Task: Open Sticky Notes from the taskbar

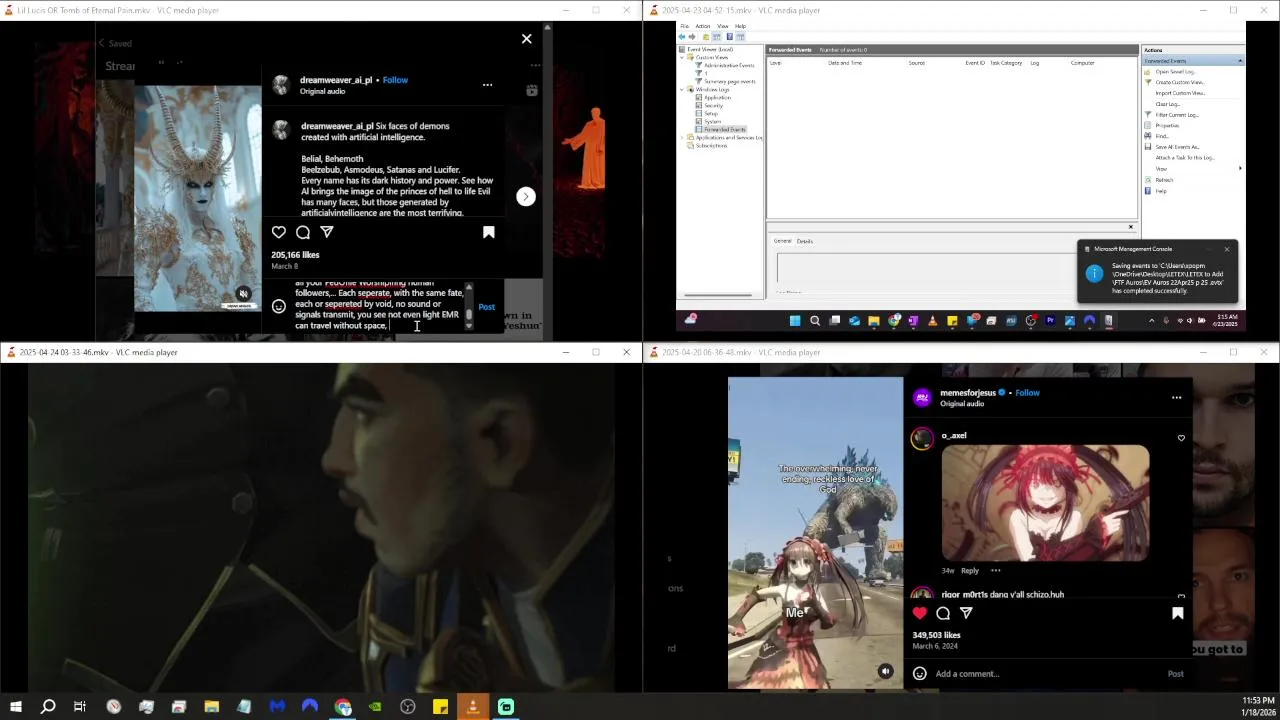Action: click(x=440, y=707)
